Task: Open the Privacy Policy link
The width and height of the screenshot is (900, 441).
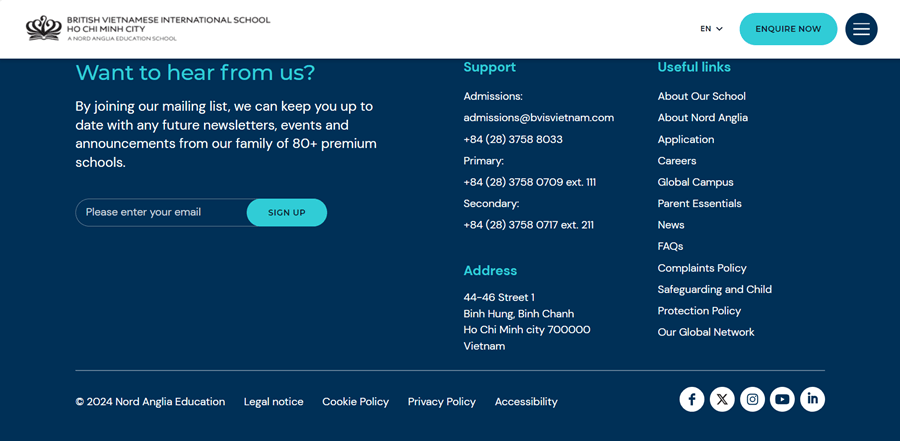Action: [441, 402]
